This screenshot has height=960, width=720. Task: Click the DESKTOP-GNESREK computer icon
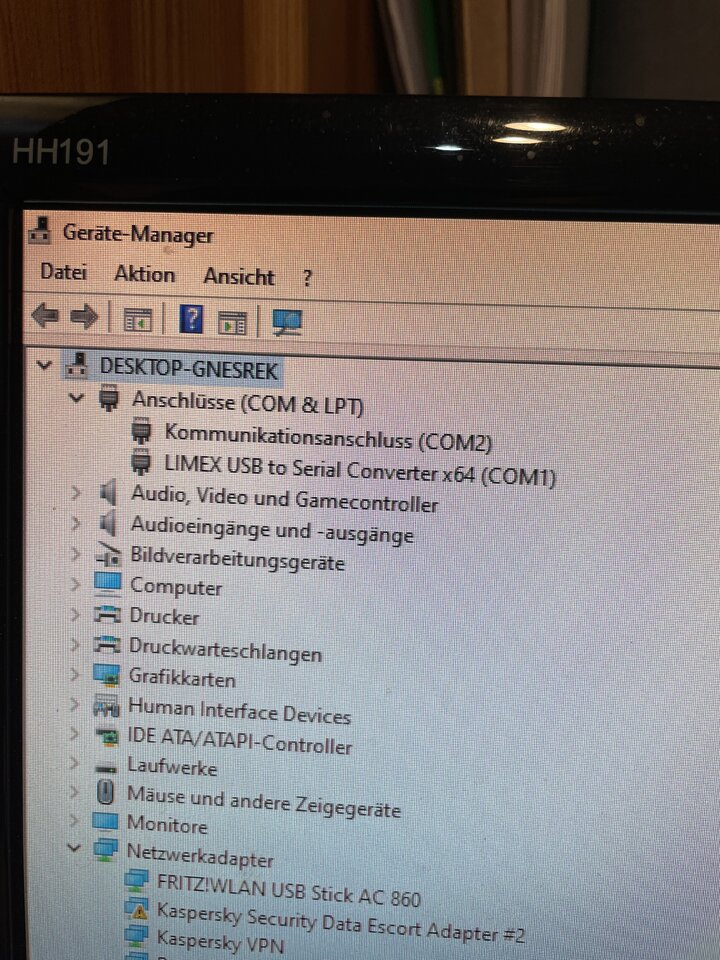77,364
